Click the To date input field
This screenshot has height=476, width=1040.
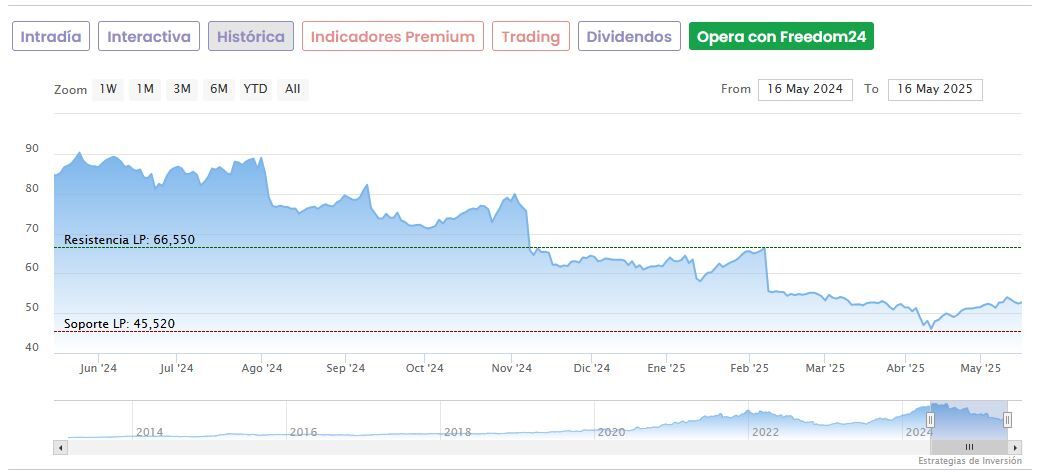pos(935,89)
